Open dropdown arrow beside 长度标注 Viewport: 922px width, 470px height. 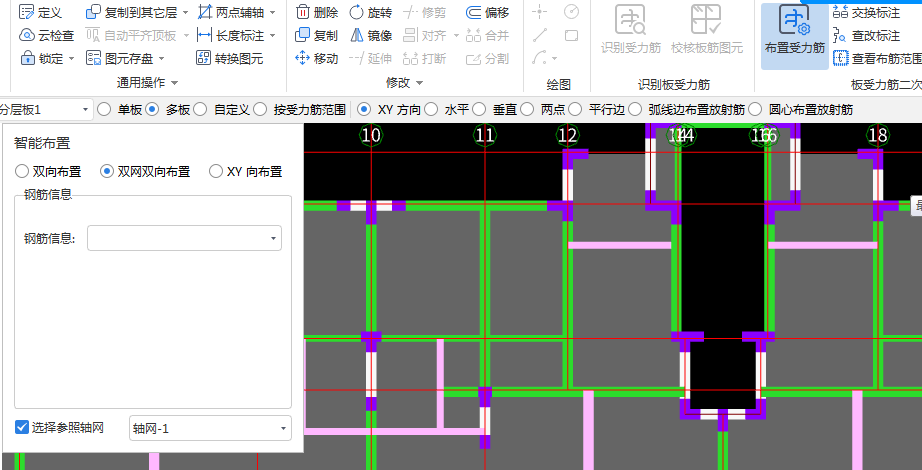[x=272, y=35]
